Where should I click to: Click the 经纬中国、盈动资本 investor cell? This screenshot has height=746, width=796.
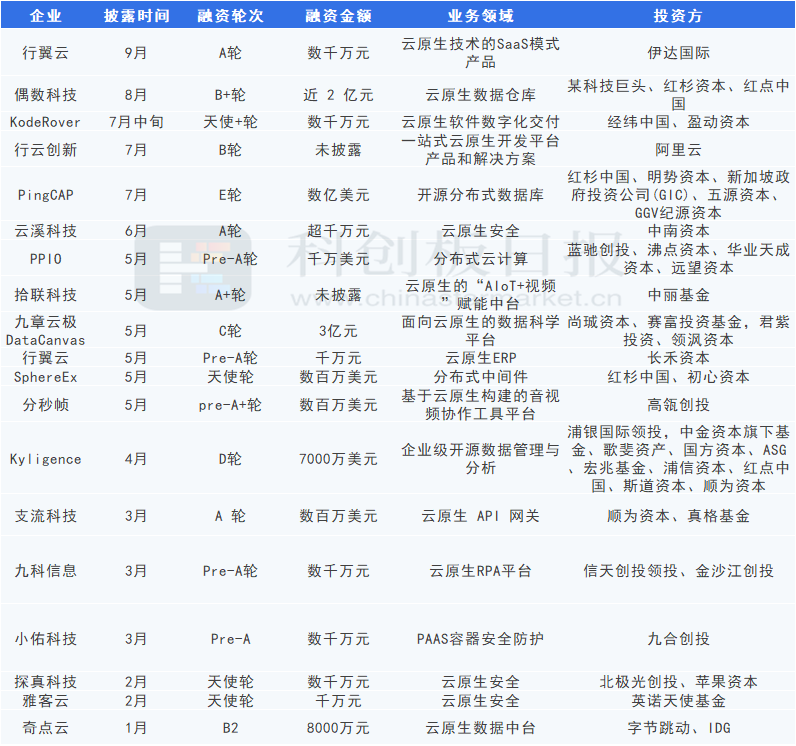[x=678, y=122]
